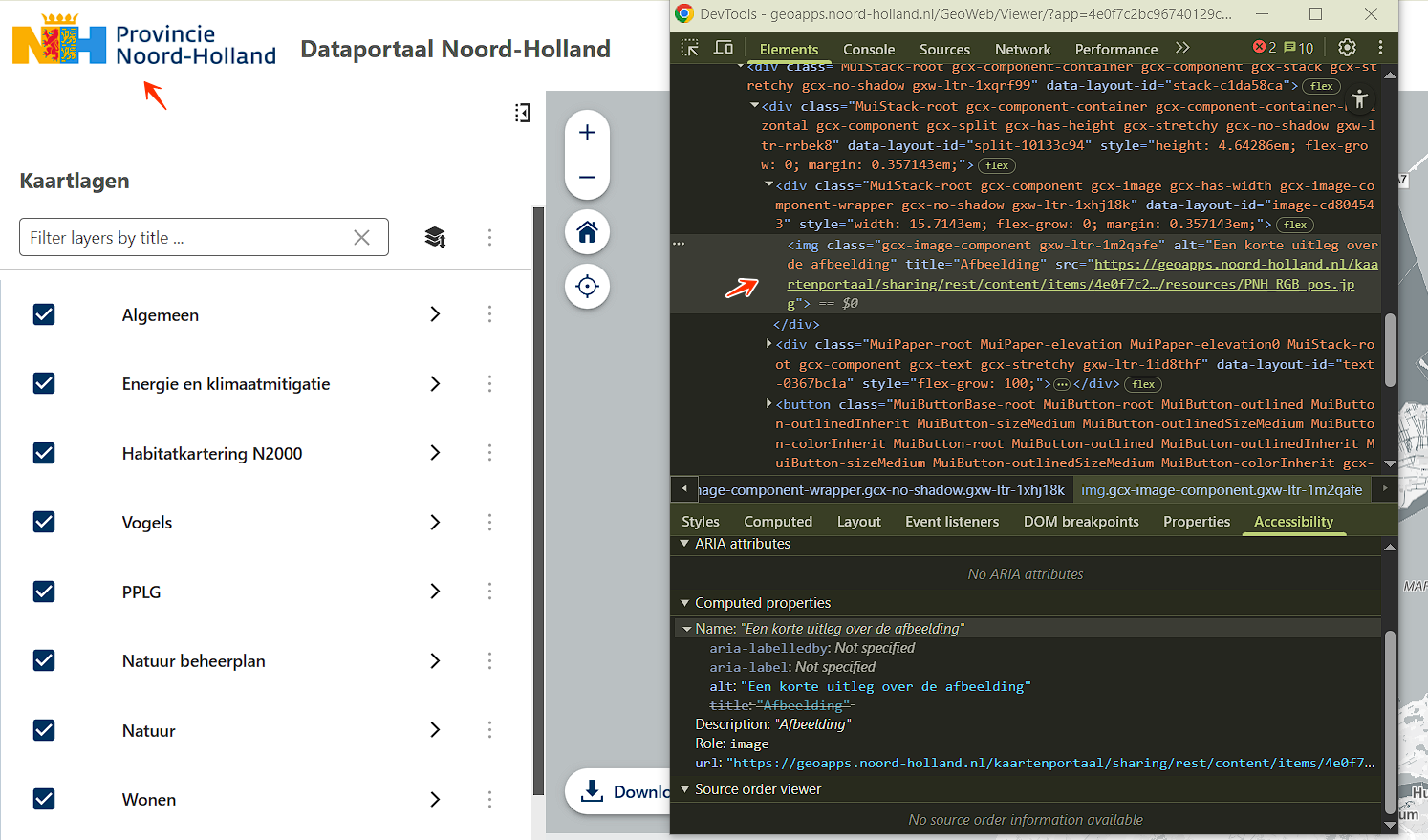
Task: Open the layer stack options icon
Action: point(435,237)
